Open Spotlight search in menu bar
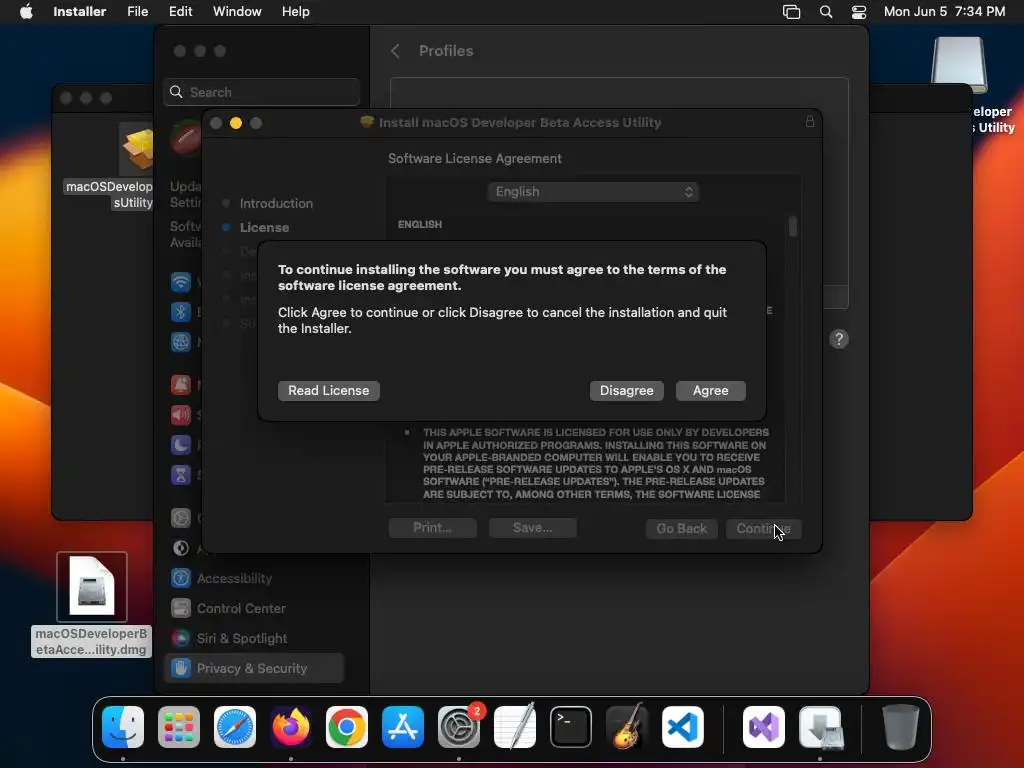Screen dimensions: 1024x768 (825, 12)
